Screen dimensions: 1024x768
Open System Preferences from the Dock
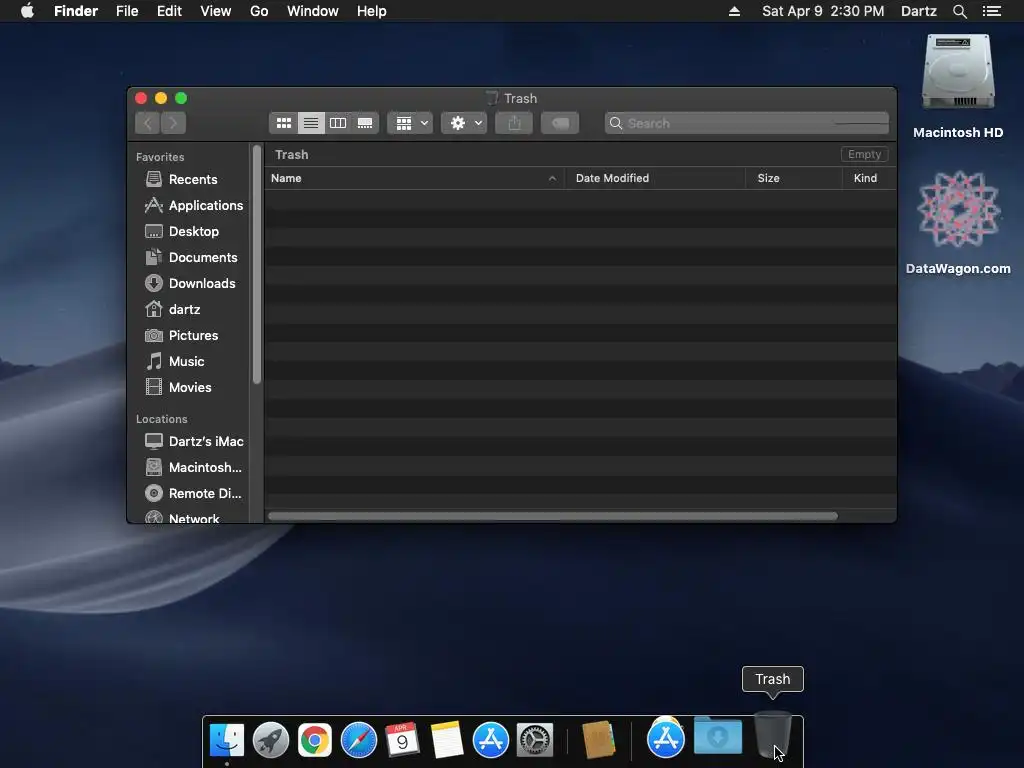tap(535, 740)
